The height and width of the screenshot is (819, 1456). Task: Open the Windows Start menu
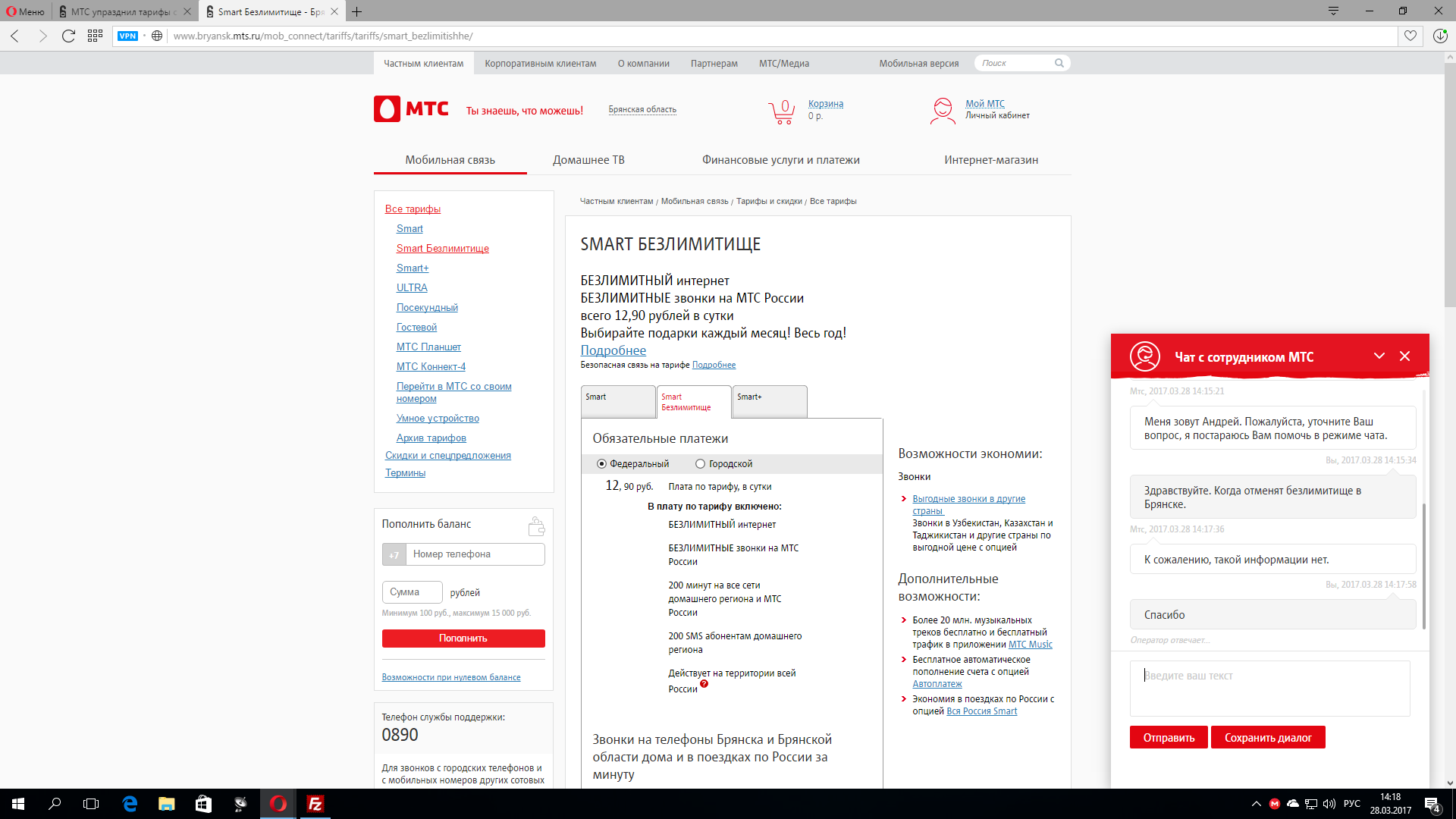coord(18,804)
